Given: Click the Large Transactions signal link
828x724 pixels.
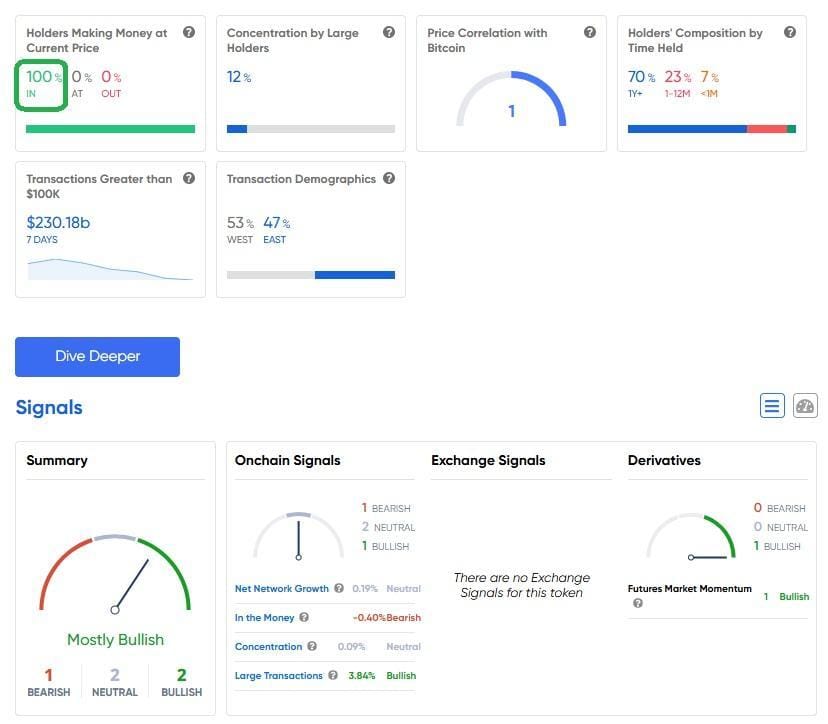Looking at the screenshot, I should coord(278,676).
